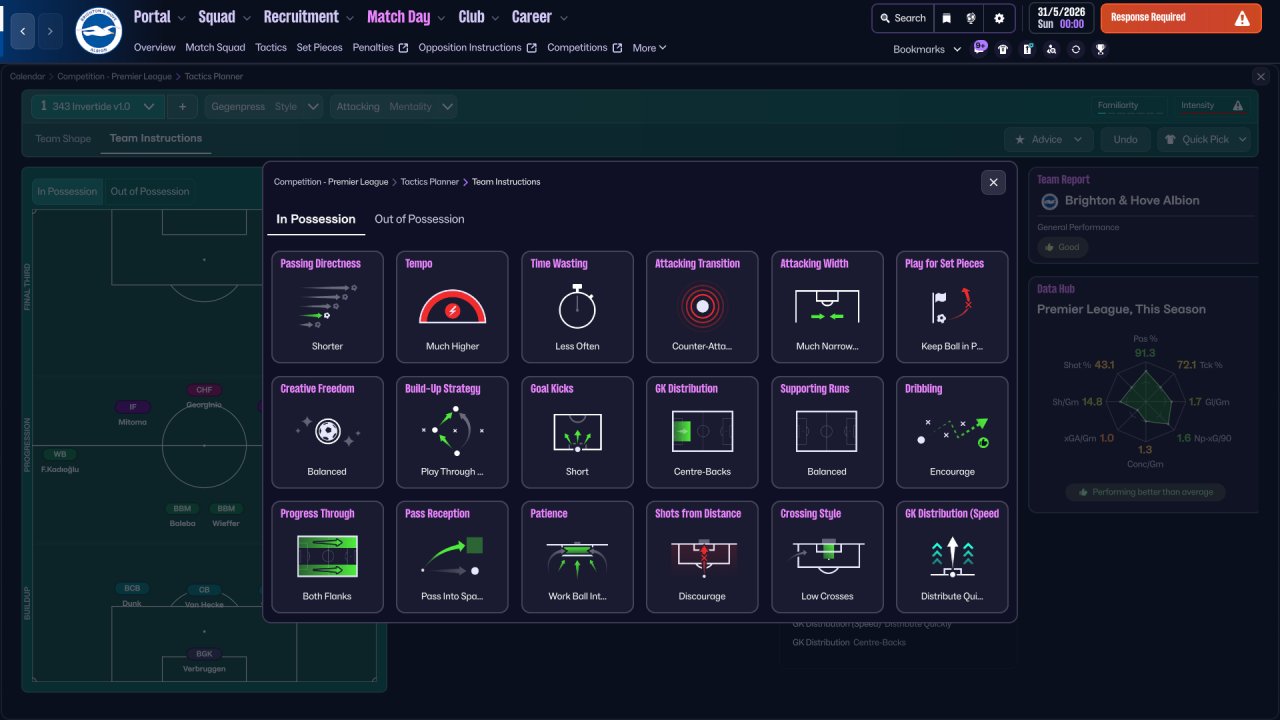Click the settings gear icon
This screenshot has width=1280, height=720.
click(x=999, y=18)
